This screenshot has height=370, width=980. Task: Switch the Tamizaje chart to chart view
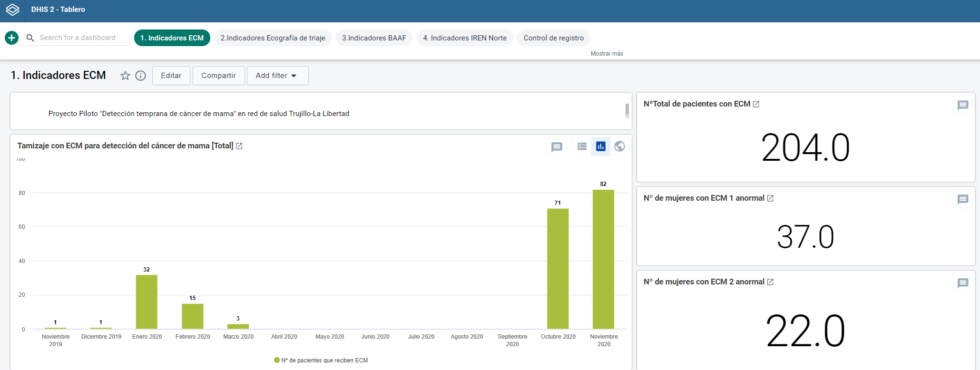coord(601,146)
